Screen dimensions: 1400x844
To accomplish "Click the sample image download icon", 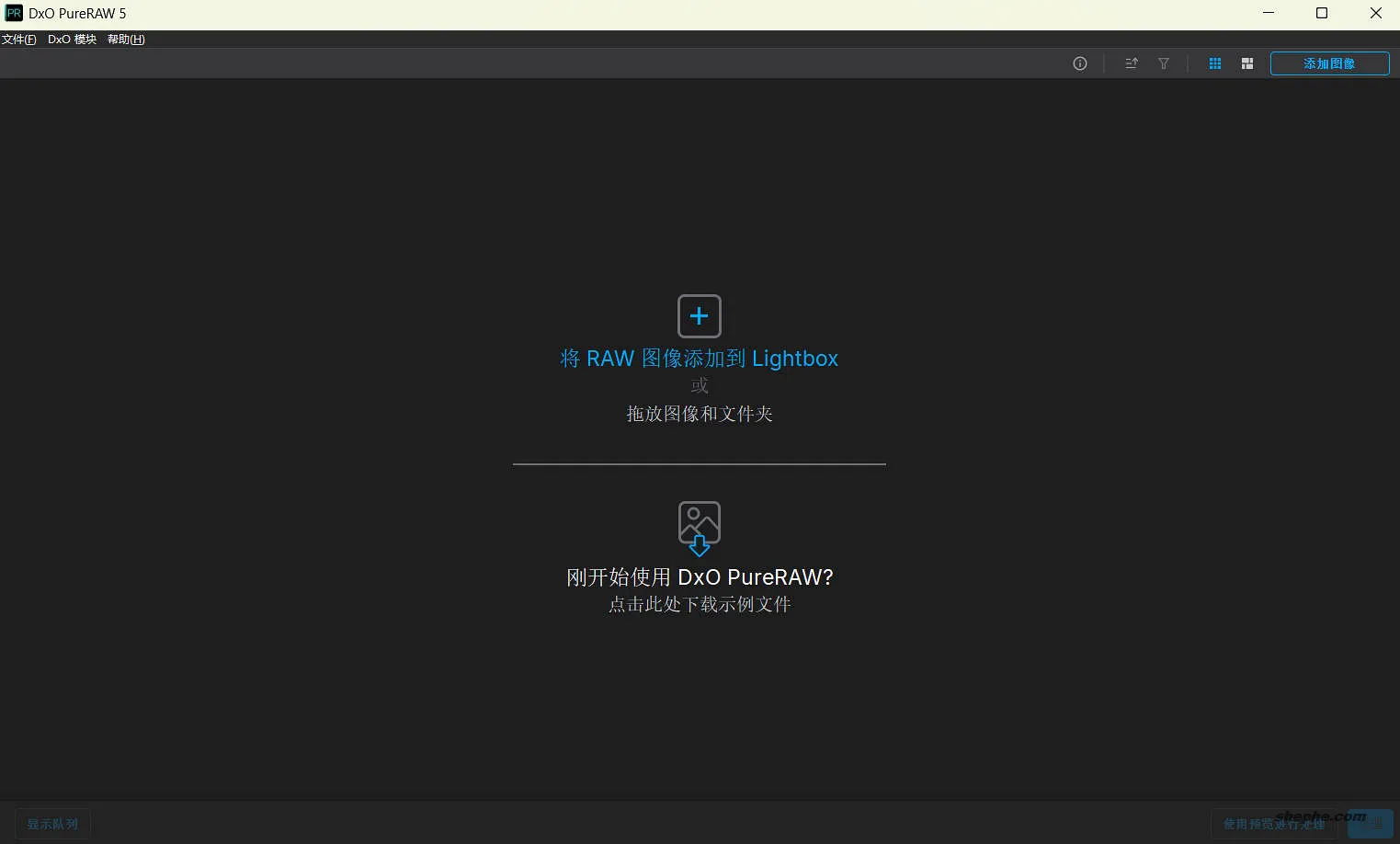I will click(x=700, y=528).
